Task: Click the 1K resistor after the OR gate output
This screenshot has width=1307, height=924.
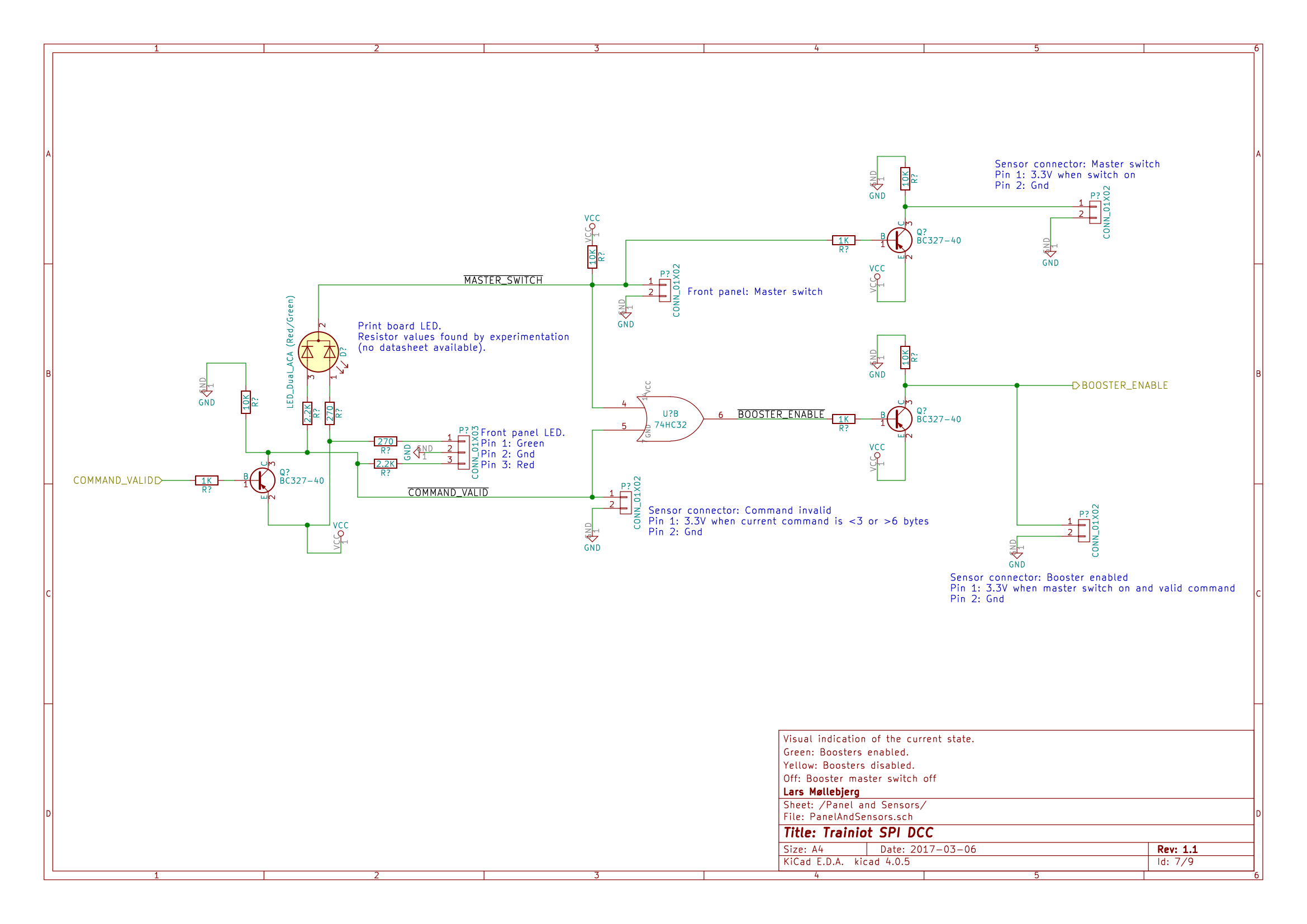Action: [x=844, y=420]
